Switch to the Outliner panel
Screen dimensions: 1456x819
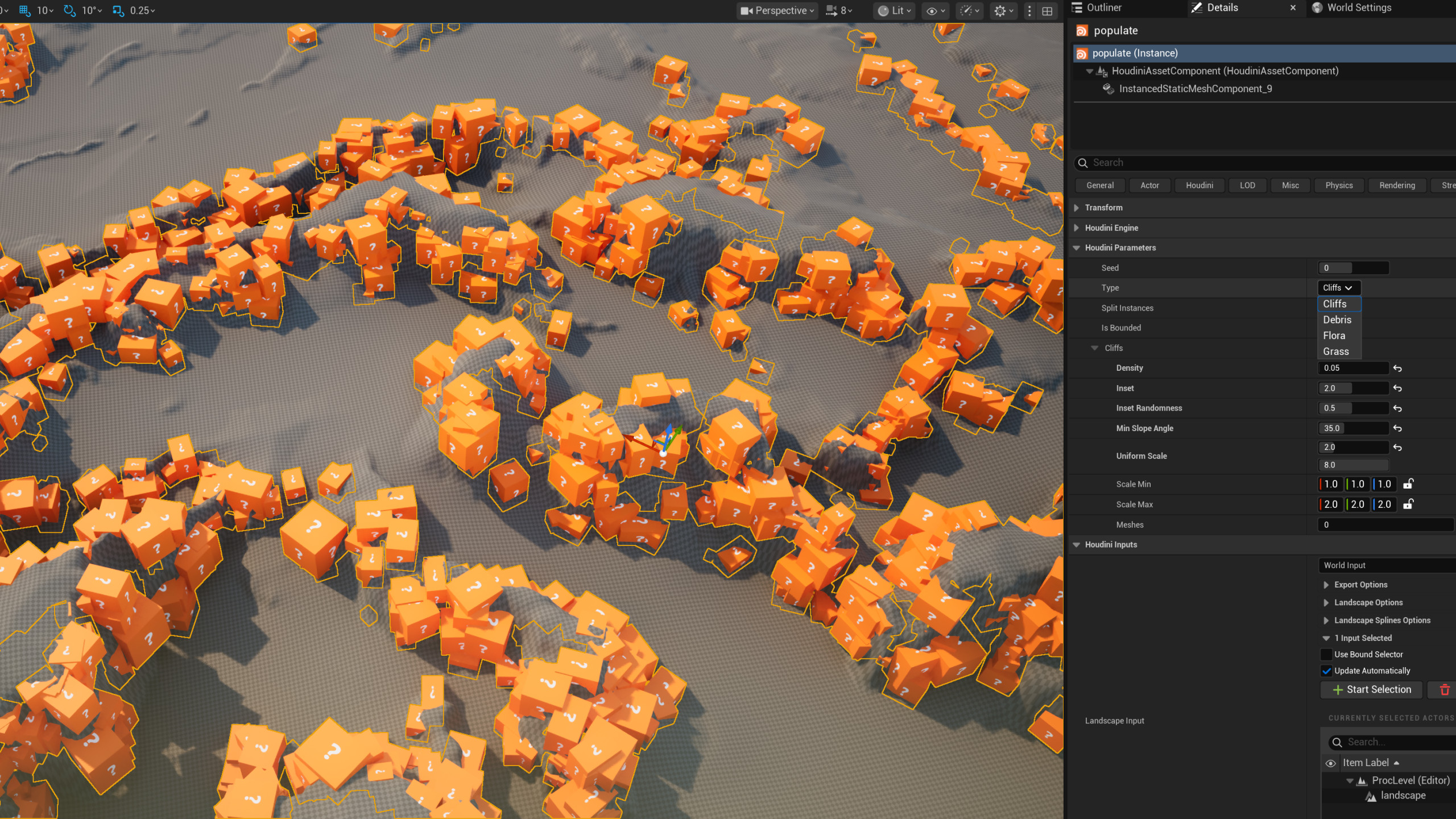click(x=1102, y=7)
